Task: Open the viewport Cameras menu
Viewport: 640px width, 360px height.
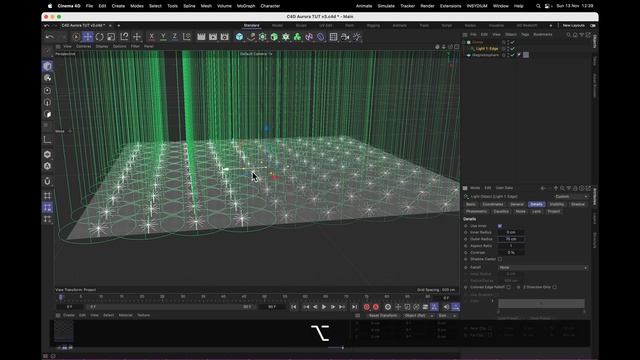Action: (84, 47)
